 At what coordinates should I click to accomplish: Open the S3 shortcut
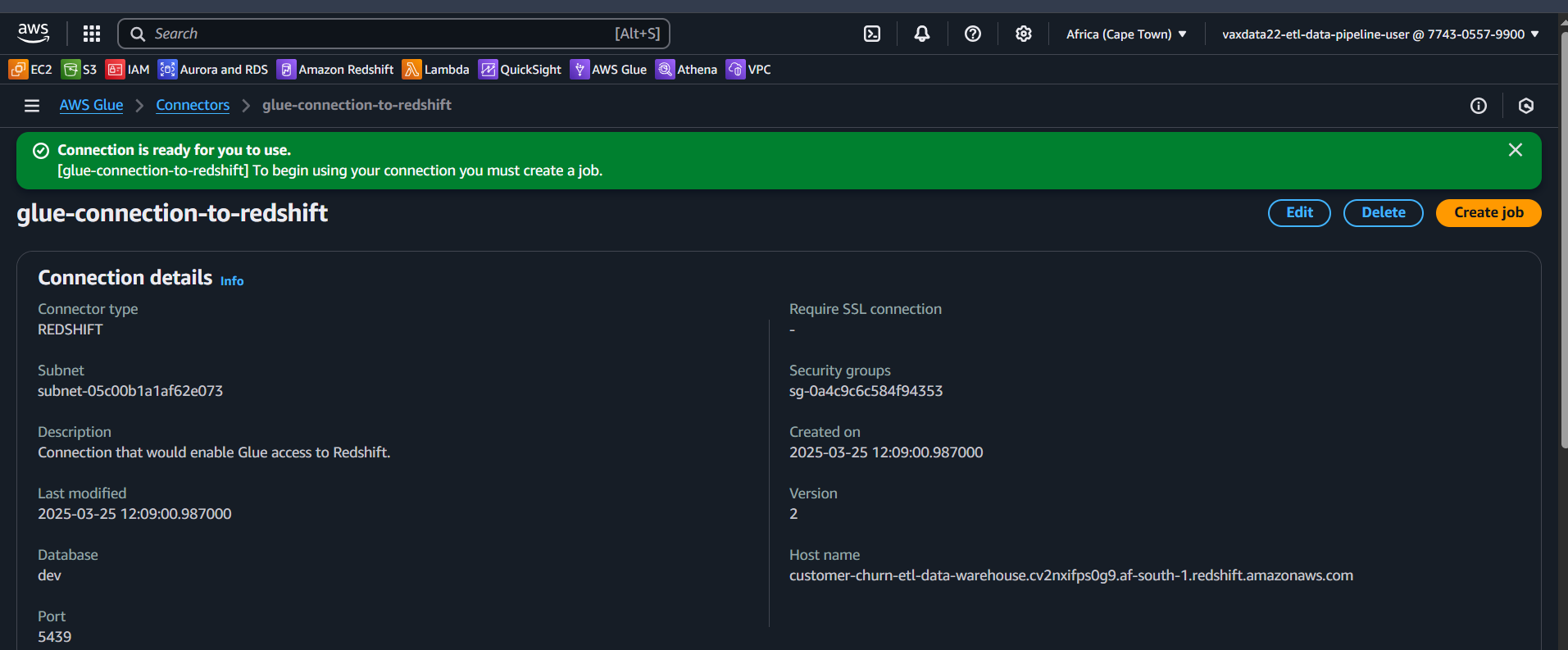pos(80,70)
